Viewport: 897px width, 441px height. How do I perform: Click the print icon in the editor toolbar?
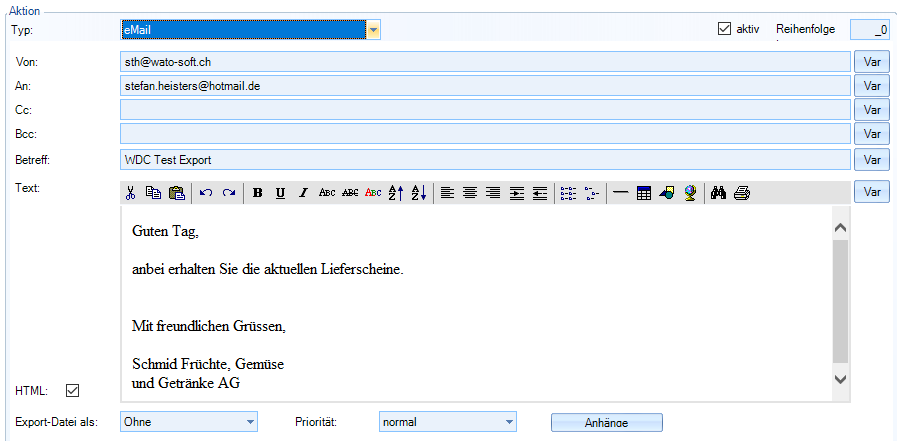(x=741, y=193)
